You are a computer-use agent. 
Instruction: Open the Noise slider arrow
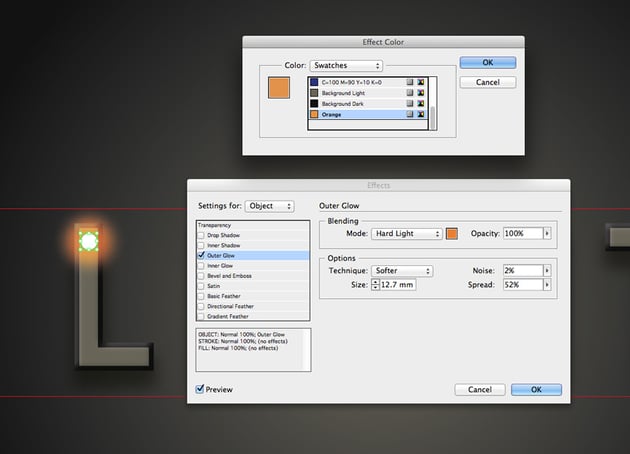547,270
